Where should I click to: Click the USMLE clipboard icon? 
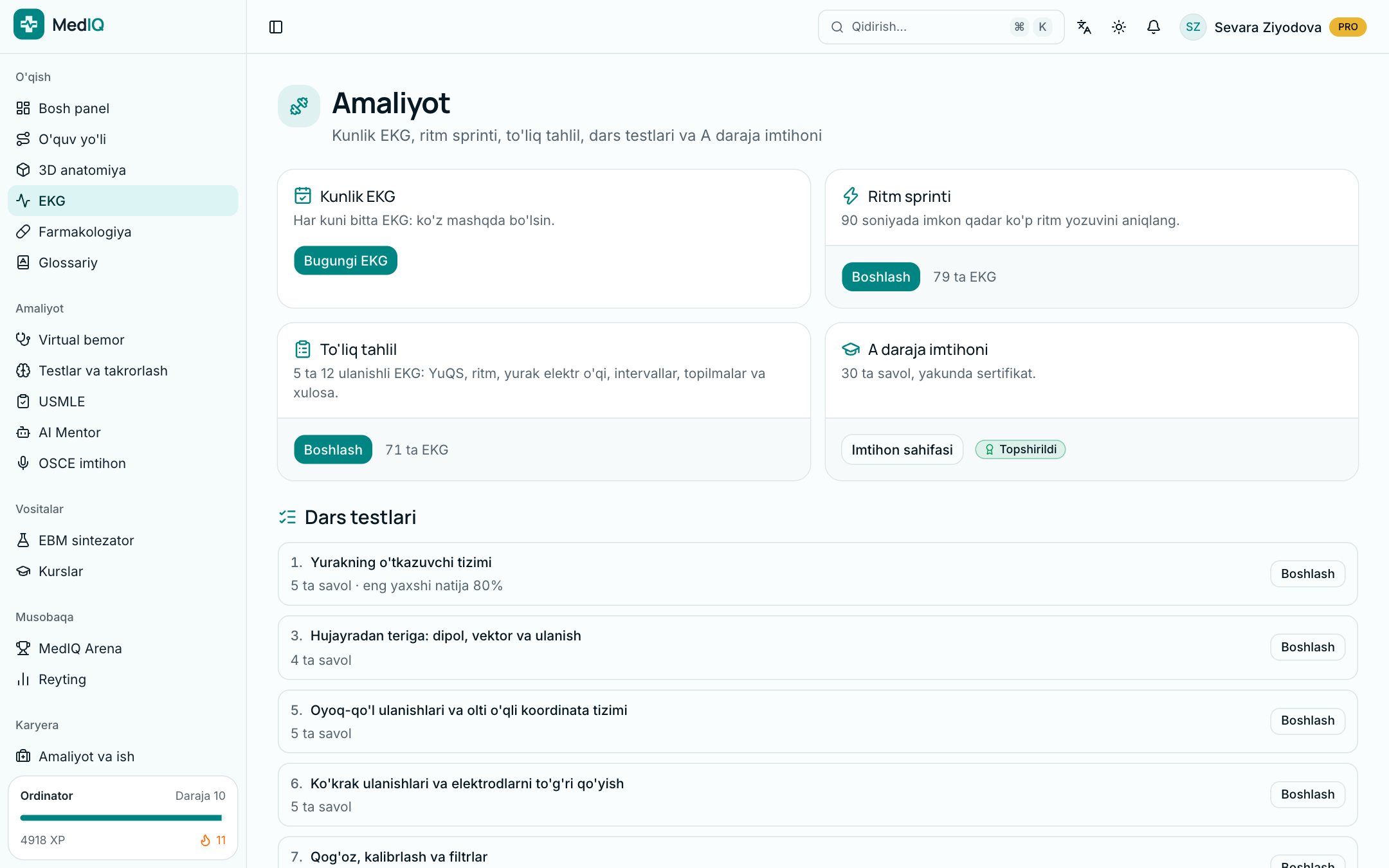point(23,401)
